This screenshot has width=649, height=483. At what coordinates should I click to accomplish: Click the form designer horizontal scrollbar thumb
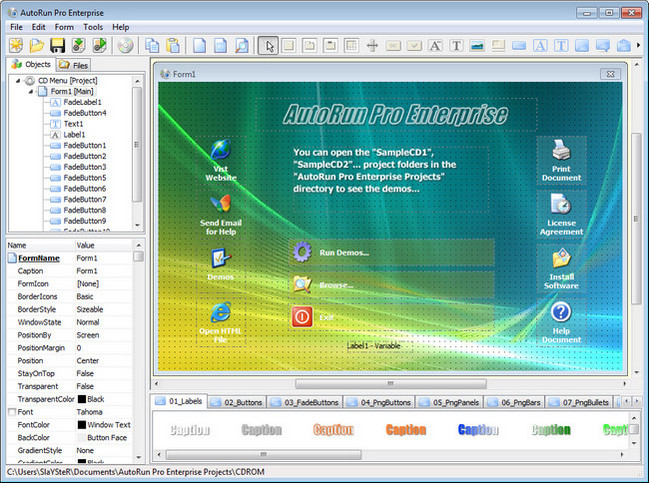point(391,384)
